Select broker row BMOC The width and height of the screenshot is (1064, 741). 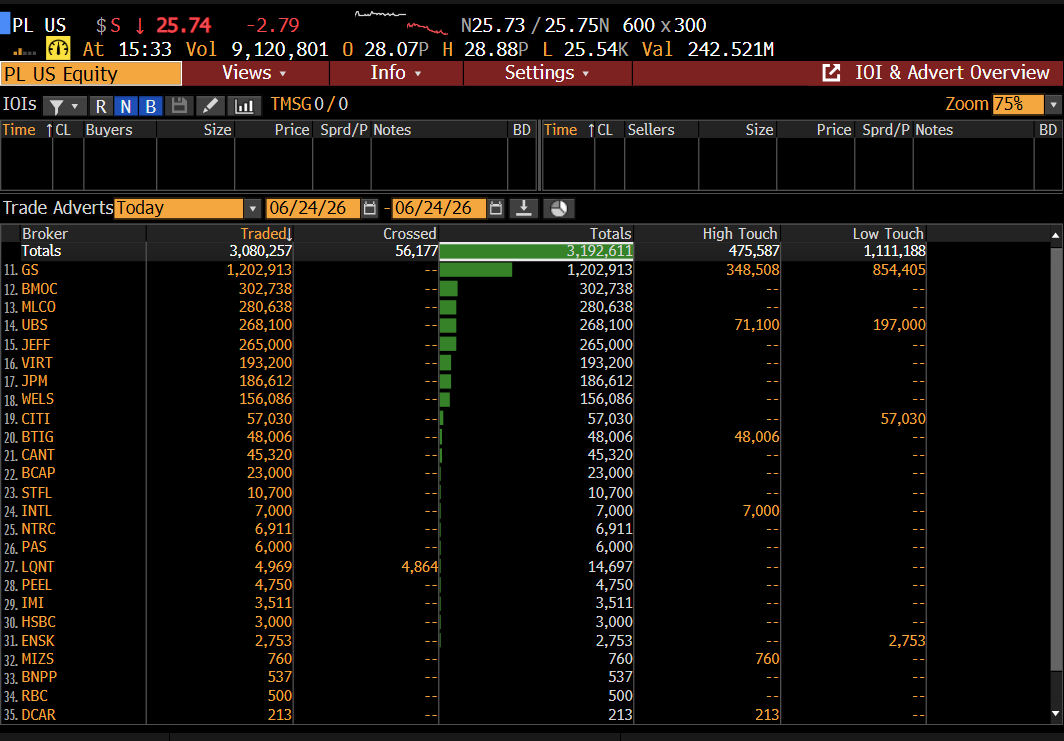click(x=463, y=289)
